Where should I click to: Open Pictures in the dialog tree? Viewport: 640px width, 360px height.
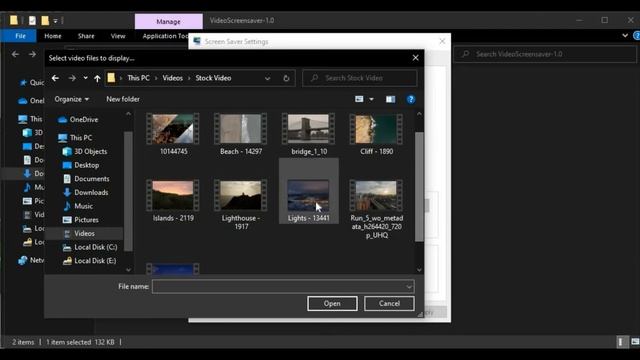coord(80,220)
